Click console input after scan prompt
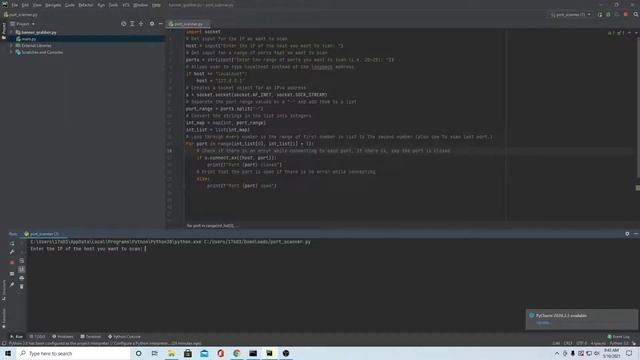This screenshot has height=360, width=640. pyautogui.click(x=146, y=249)
